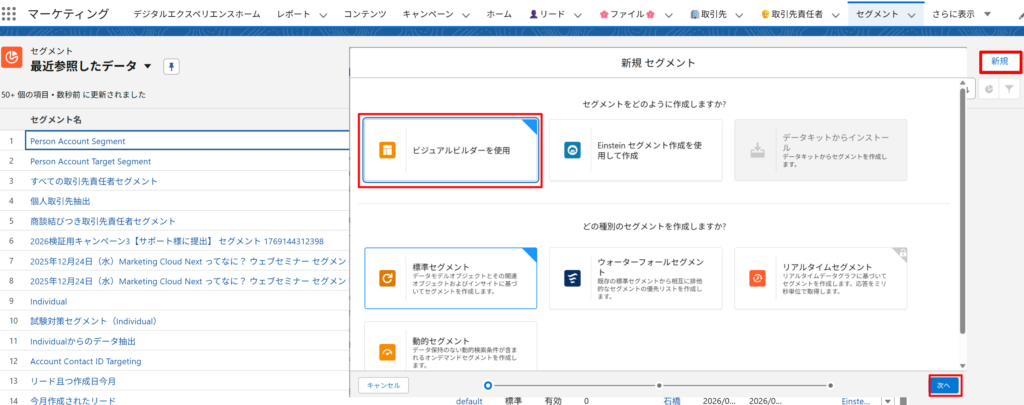1024x405 pixels.
Task: Open the Account Contact ID Targeting link
Action: pyautogui.click(x=86, y=361)
